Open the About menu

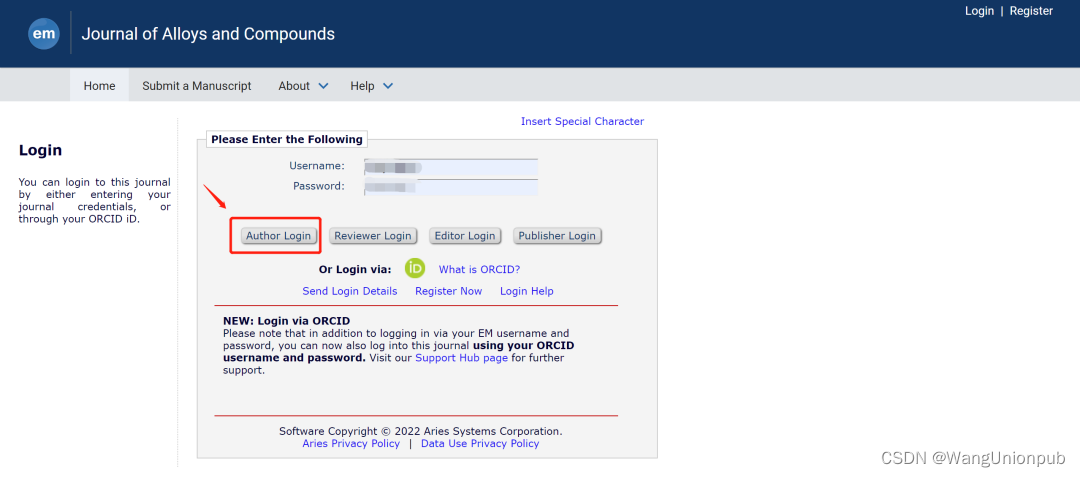click(x=294, y=86)
